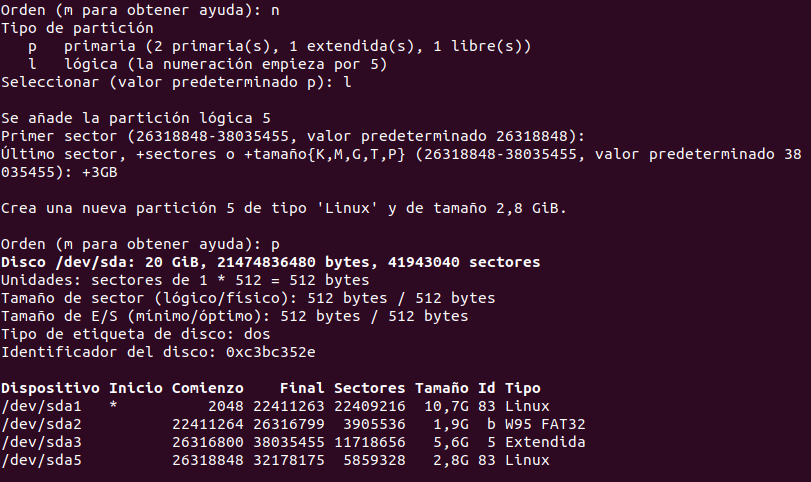
Task: Click the start sector 2048
Action: click(226, 406)
